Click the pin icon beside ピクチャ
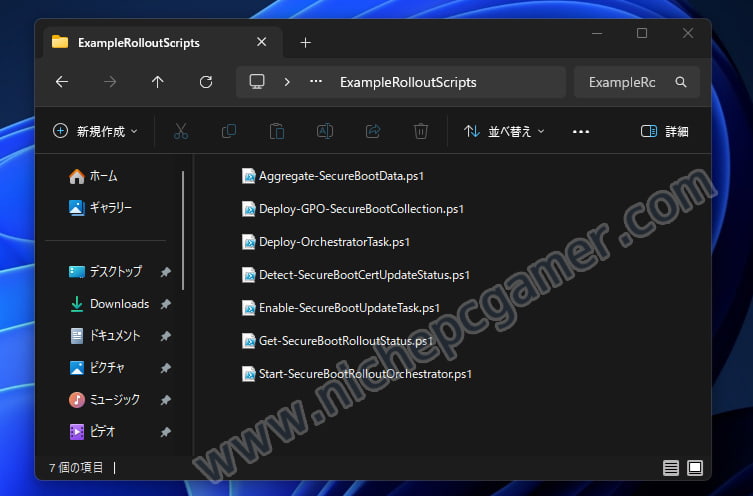Screen dimensions: 753x496 [166, 368]
